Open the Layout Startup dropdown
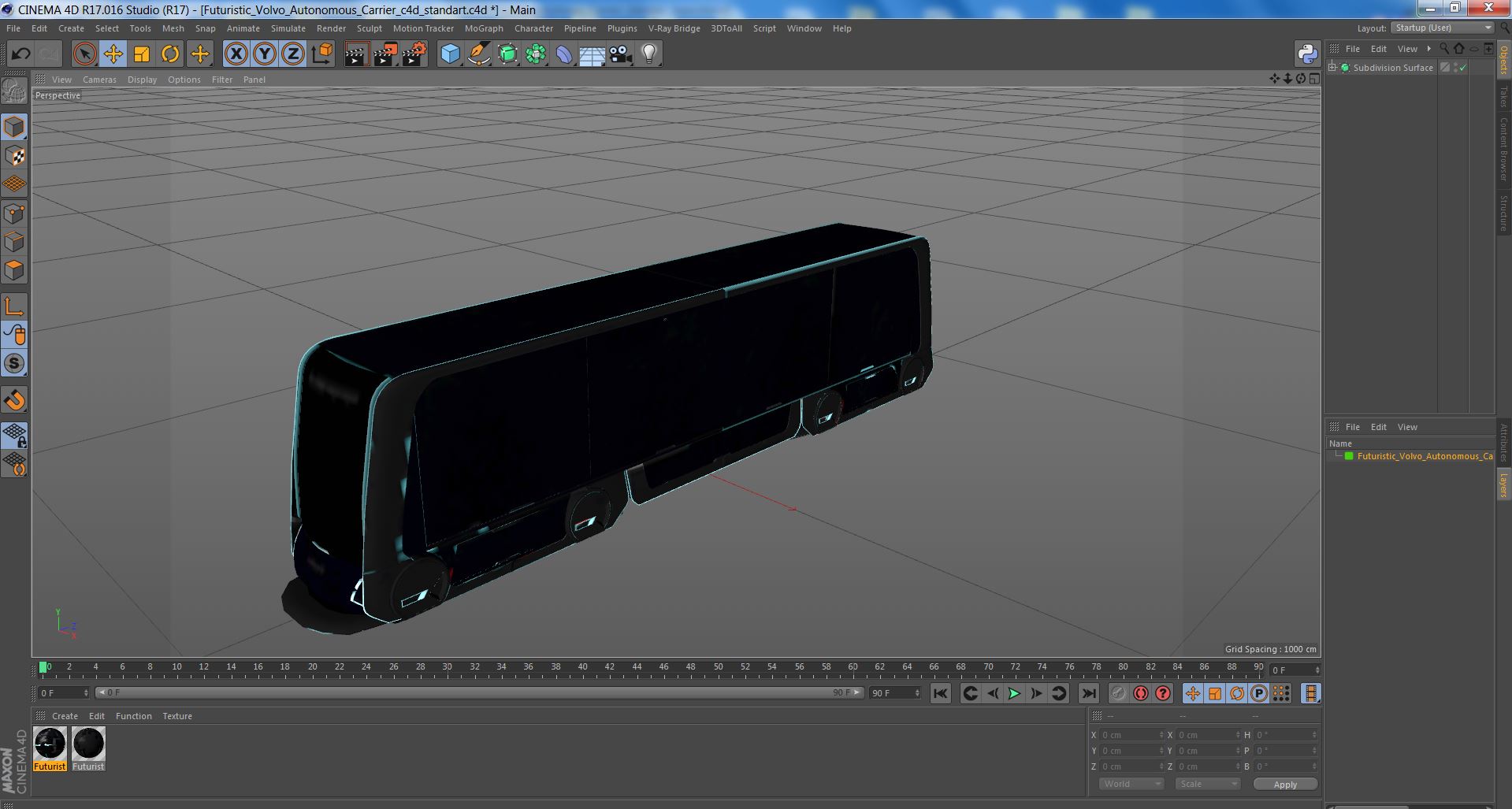The height and width of the screenshot is (809, 1512). pos(1443,28)
